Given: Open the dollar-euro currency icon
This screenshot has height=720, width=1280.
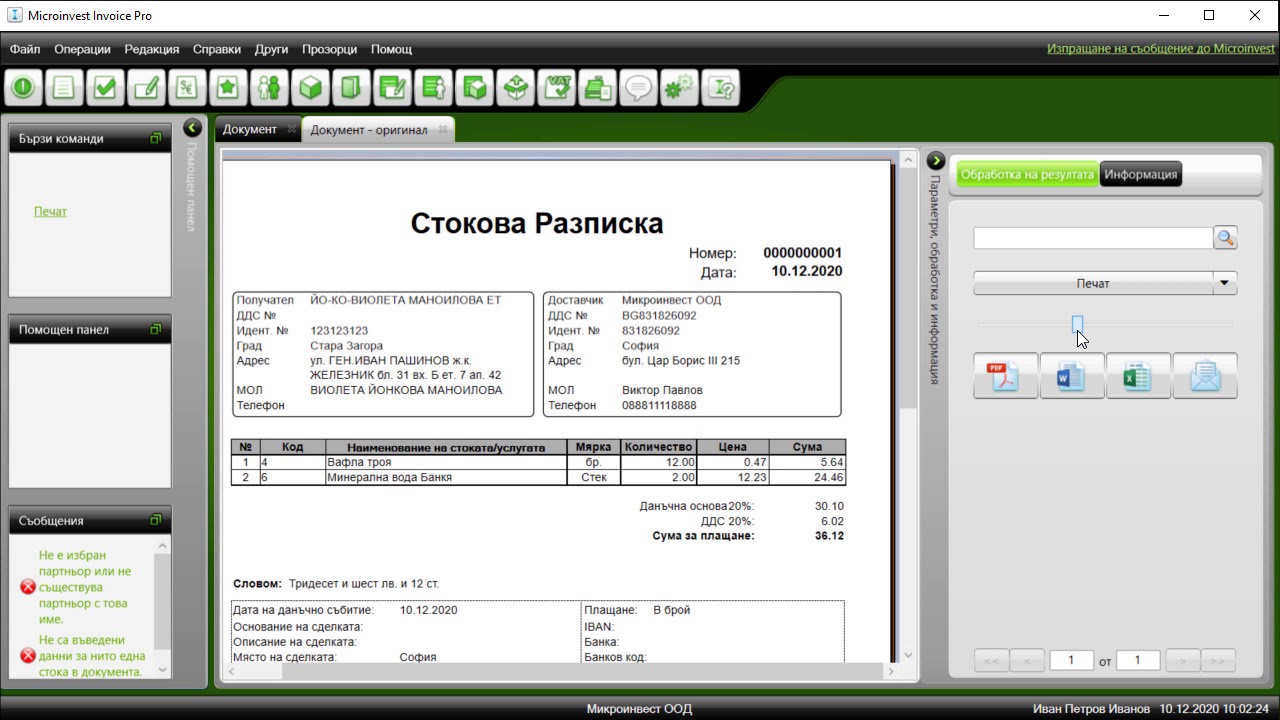Looking at the screenshot, I should coord(187,88).
